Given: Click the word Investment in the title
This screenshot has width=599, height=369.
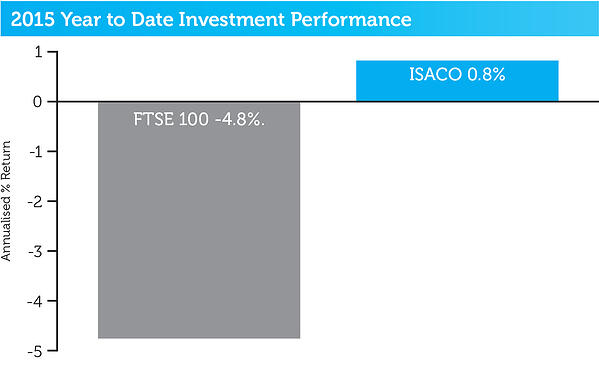Looking at the screenshot, I should (232, 19).
